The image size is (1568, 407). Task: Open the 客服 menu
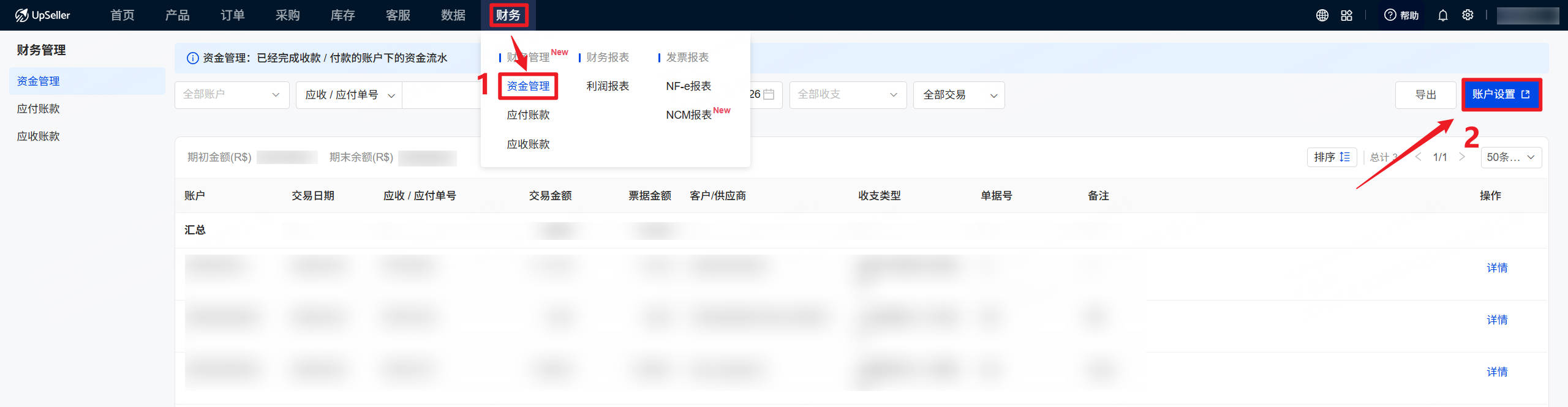398,15
